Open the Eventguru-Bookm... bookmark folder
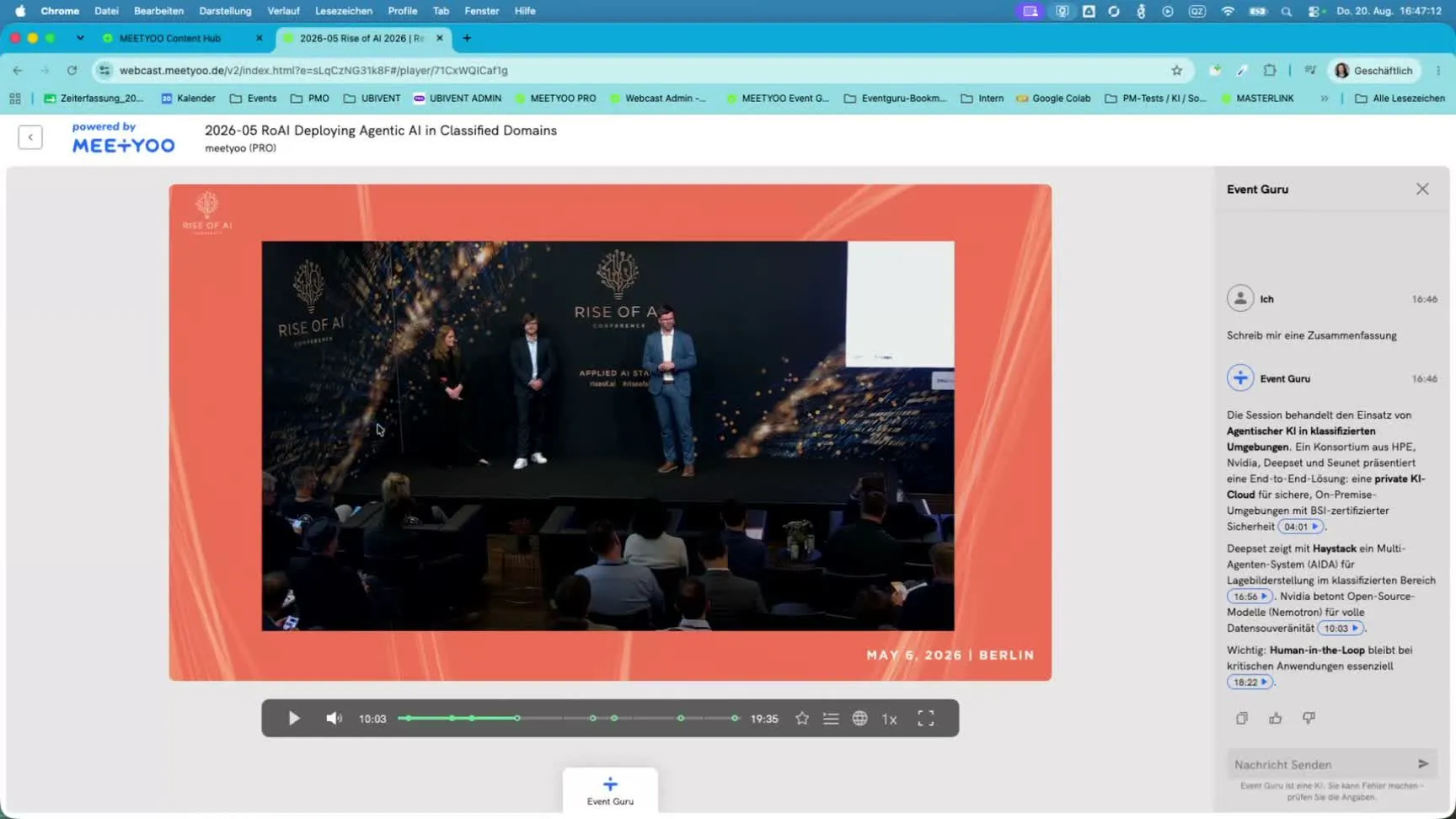Viewport: 1456px width, 819px height. pyautogui.click(x=895, y=99)
